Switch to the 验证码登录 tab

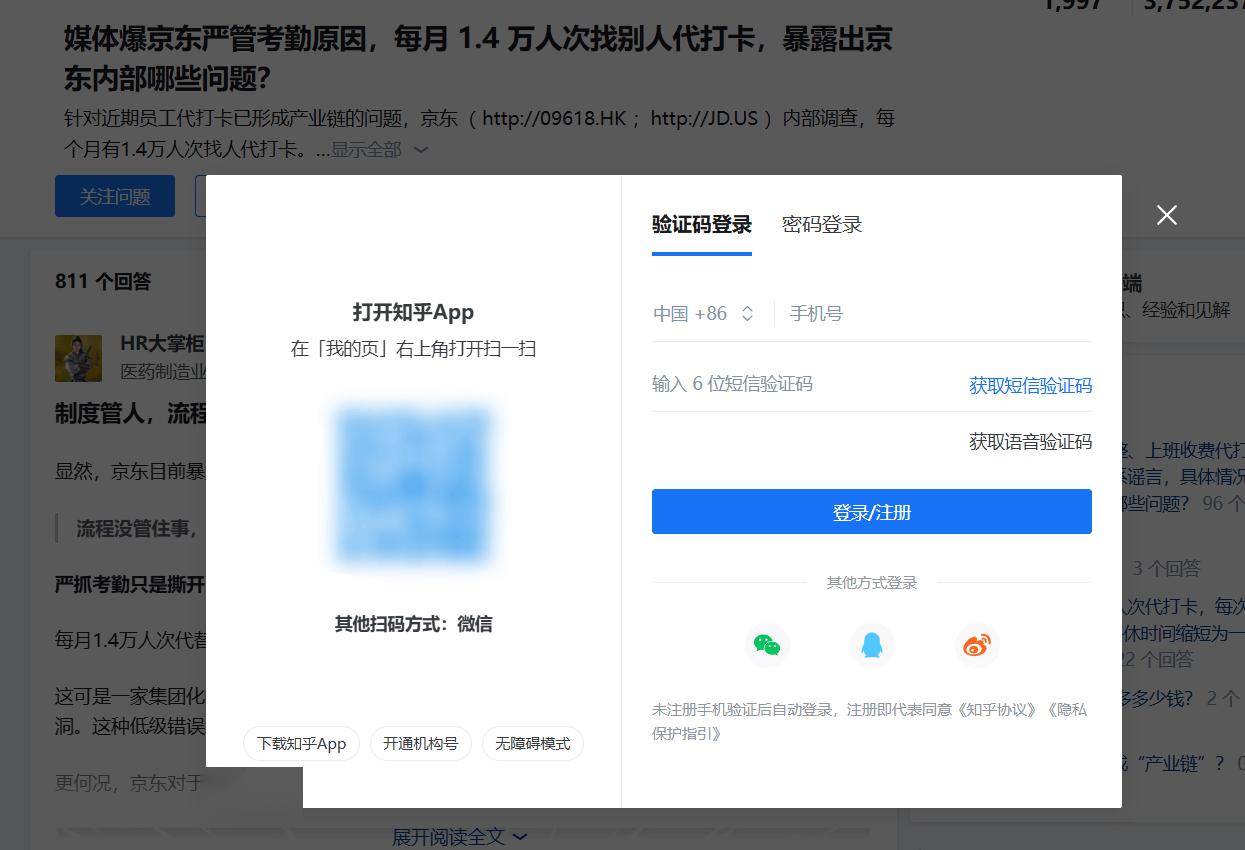(702, 224)
